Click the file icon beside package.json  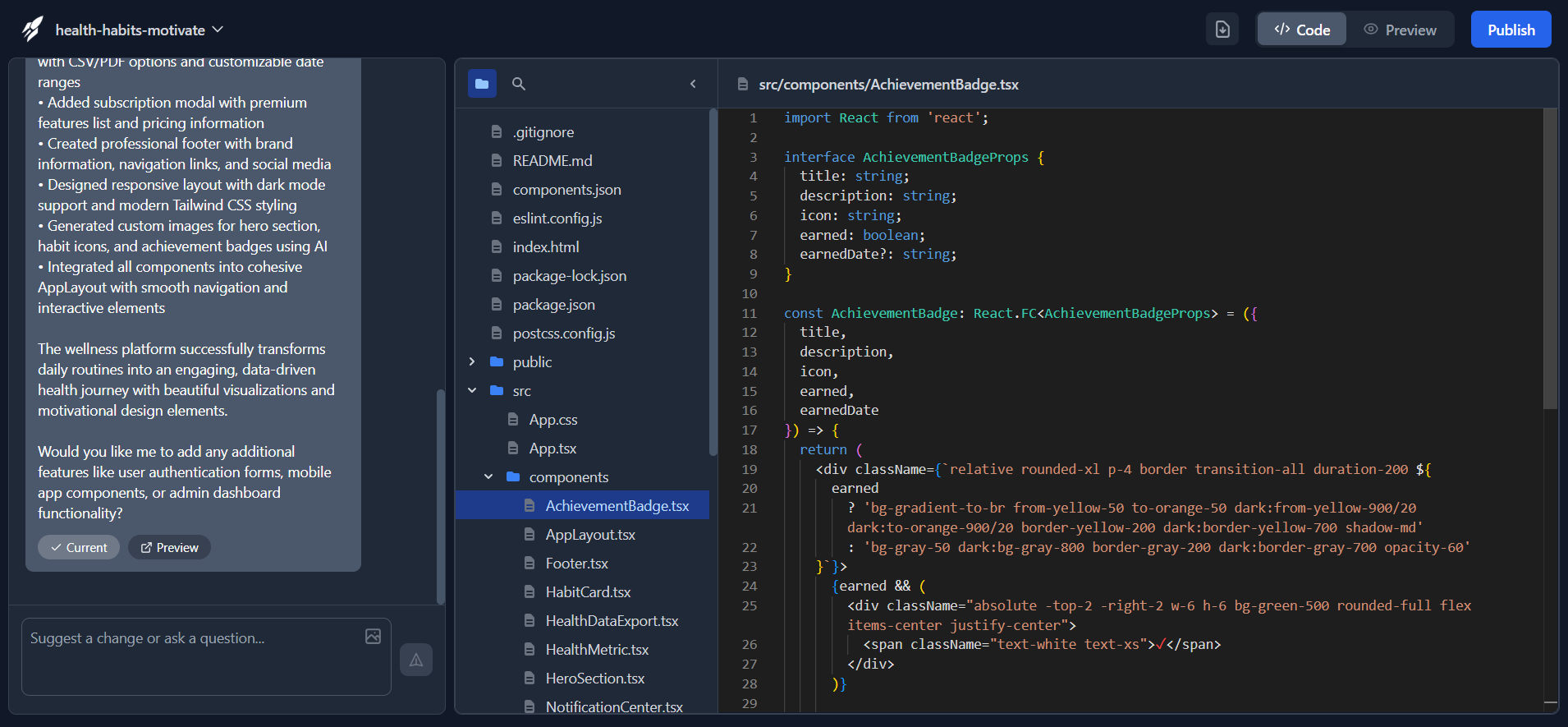(x=497, y=305)
